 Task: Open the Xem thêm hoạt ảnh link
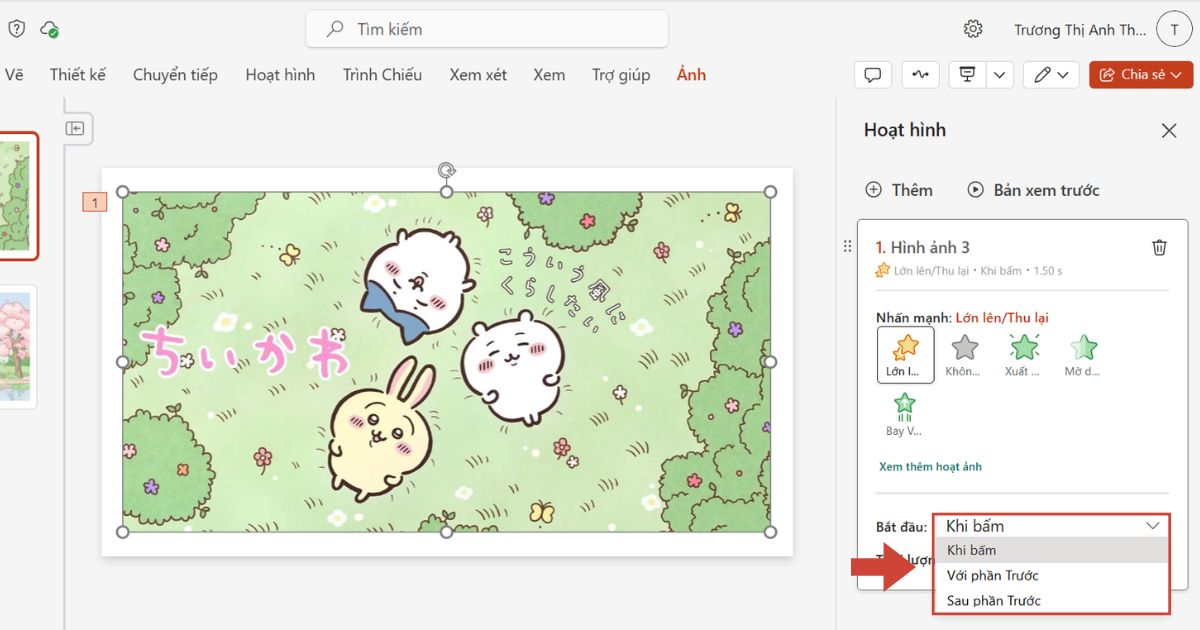click(x=930, y=467)
